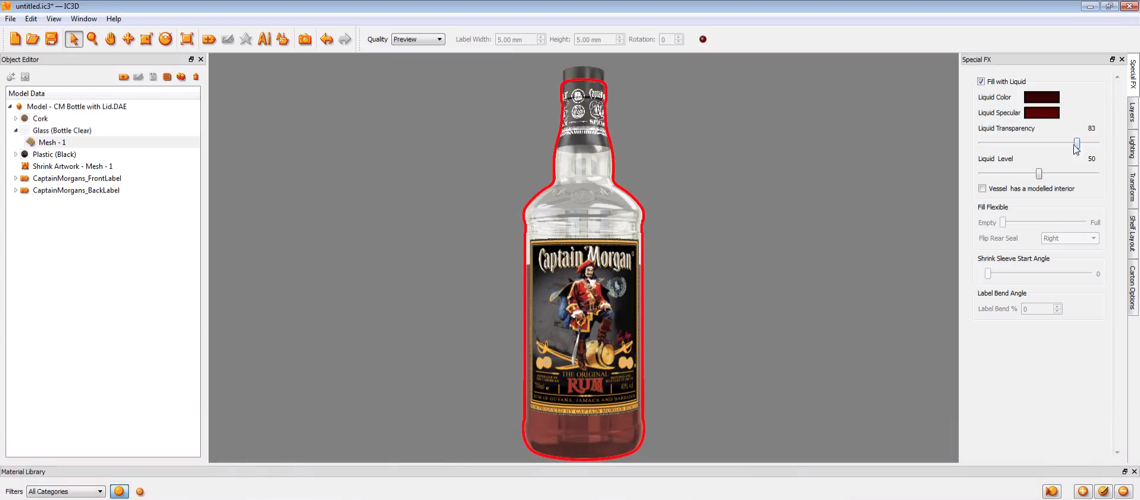Click the icon right of the Ai icon
1140x500 pixels.
(x=283, y=39)
